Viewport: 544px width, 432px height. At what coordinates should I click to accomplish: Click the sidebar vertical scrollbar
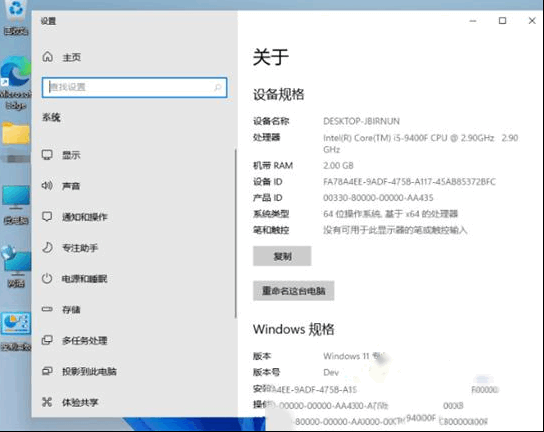coord(236,233)
